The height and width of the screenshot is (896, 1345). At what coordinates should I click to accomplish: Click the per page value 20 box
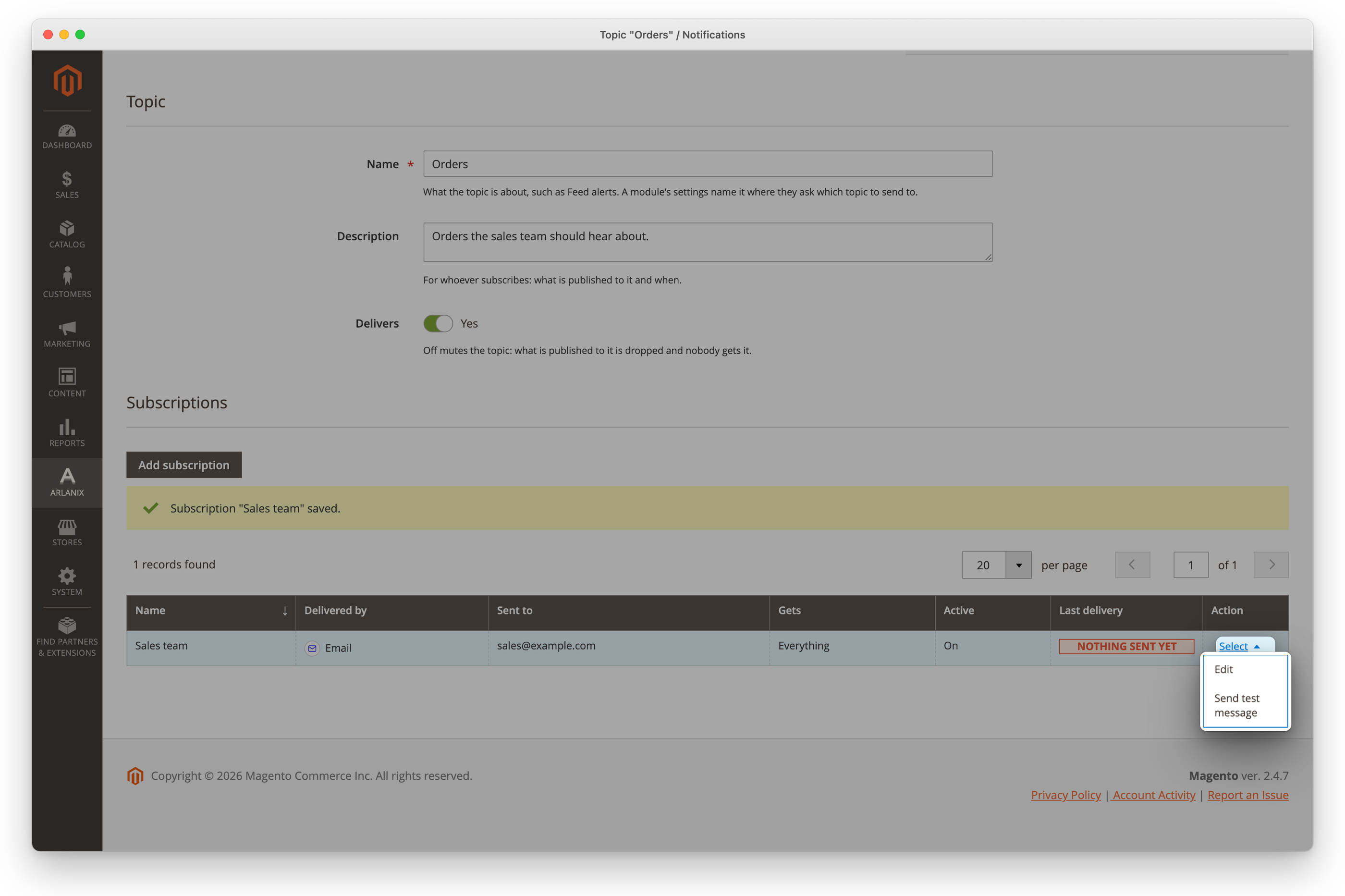[x=983, y=565]
